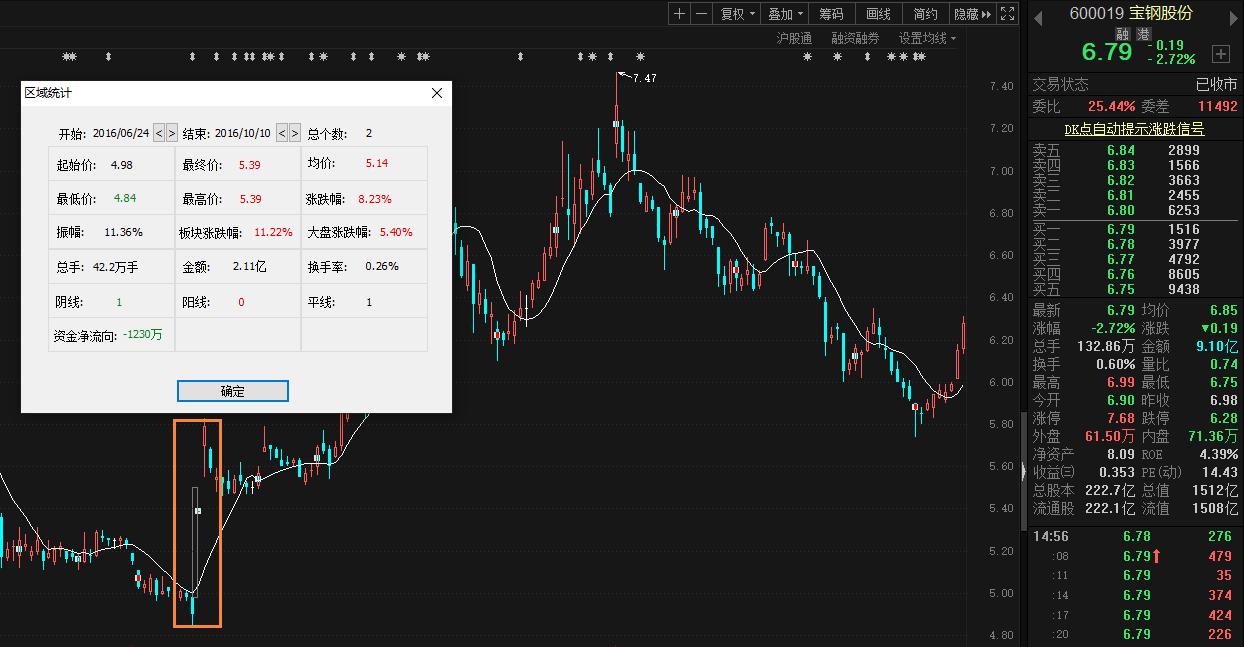Toggle 简约 simplified view
Image resolution: width=1244 pixels, height=647 pixels.
click(926, 14)
